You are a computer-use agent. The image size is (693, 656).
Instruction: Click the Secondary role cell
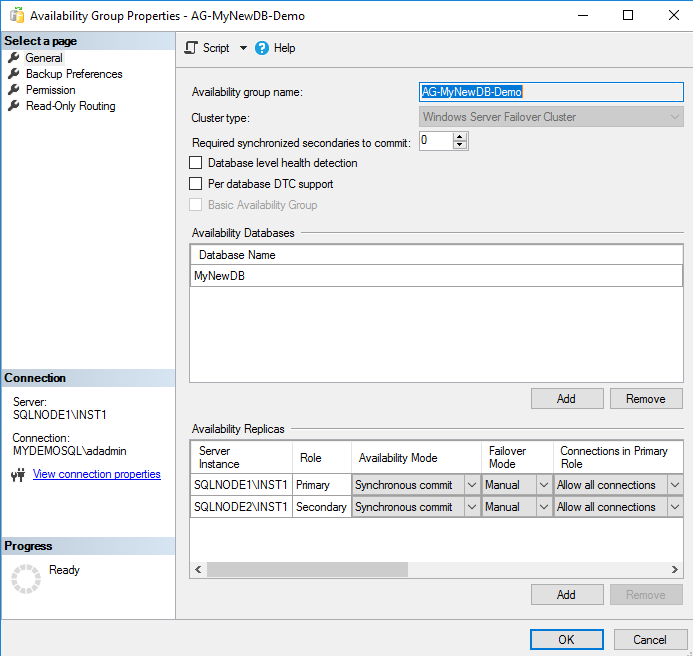click(x=322, y=507)
